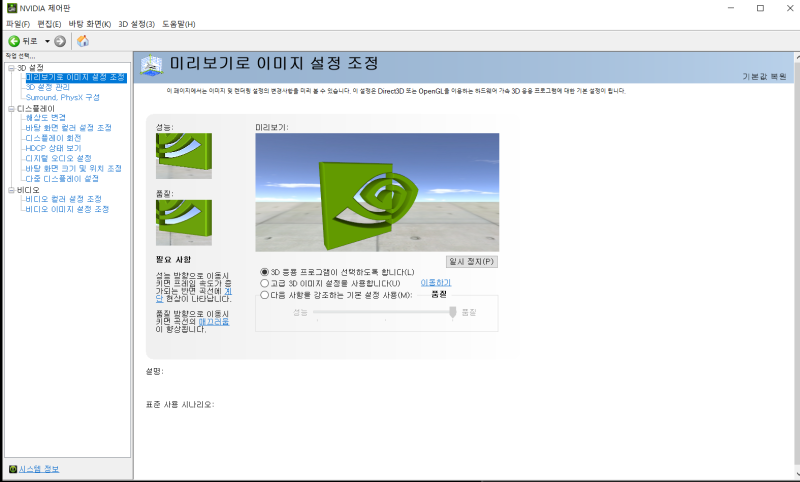Click the 성능 preview thumbnail
This screenshot has width=800, height=482.
[184, 156]
